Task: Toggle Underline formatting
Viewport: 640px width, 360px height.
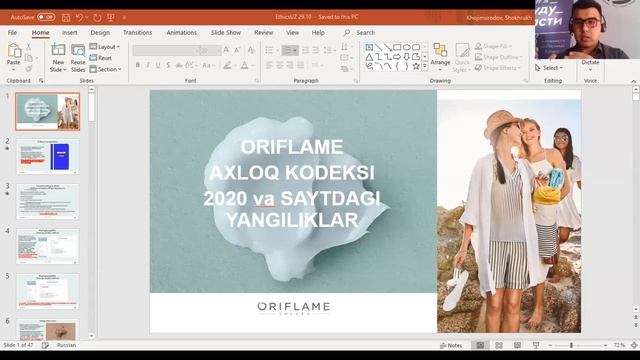Action: (x=158, y=65)
